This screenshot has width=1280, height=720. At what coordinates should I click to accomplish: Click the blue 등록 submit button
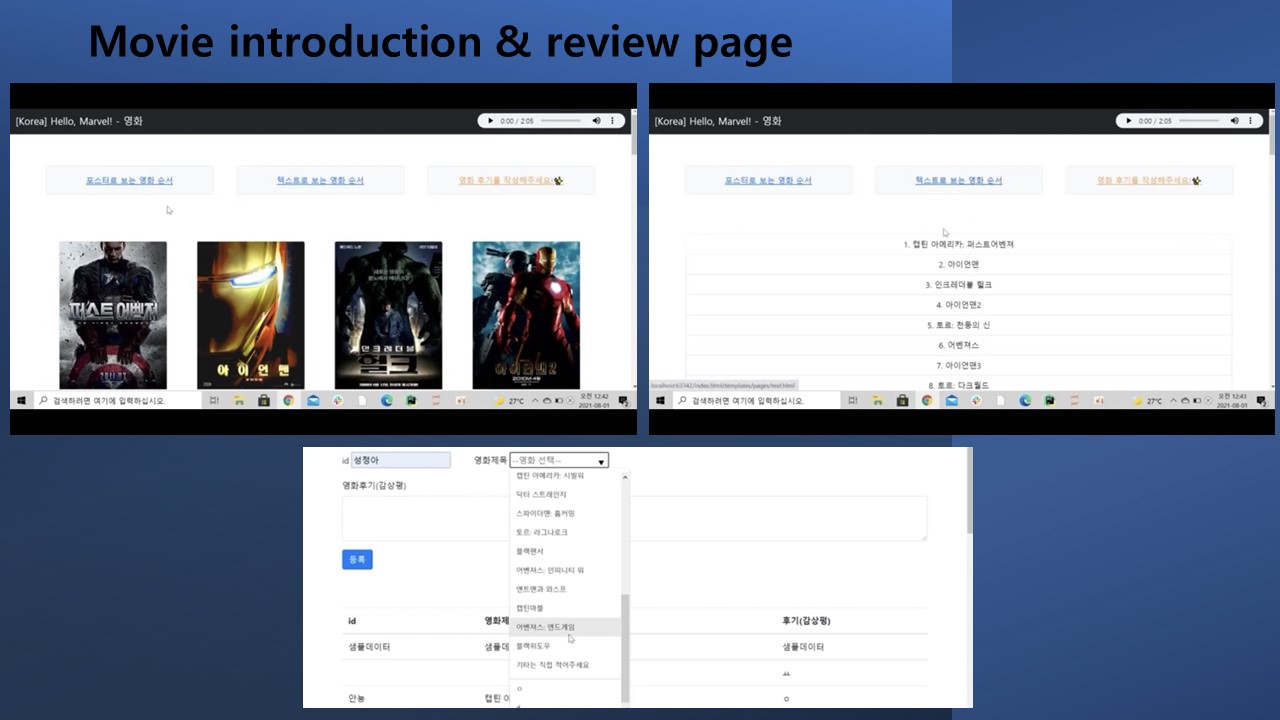(x=357, y=559)
